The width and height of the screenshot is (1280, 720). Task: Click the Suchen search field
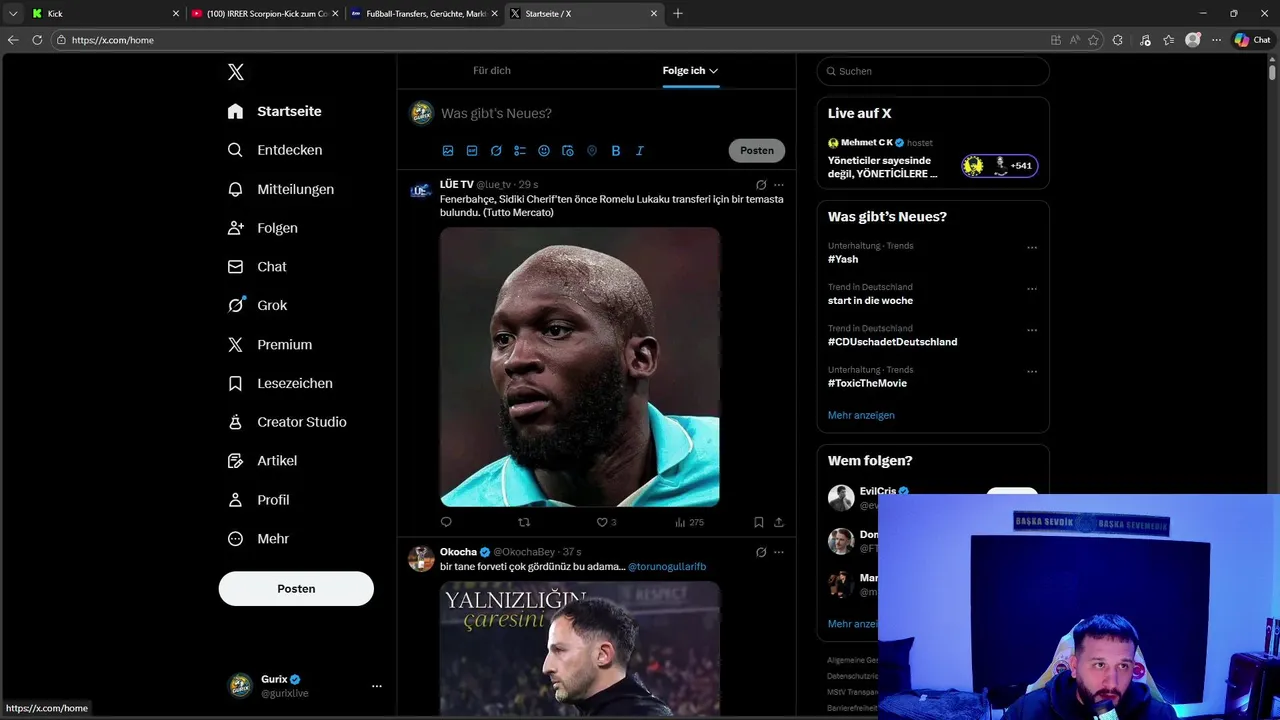tap(933, 71)
